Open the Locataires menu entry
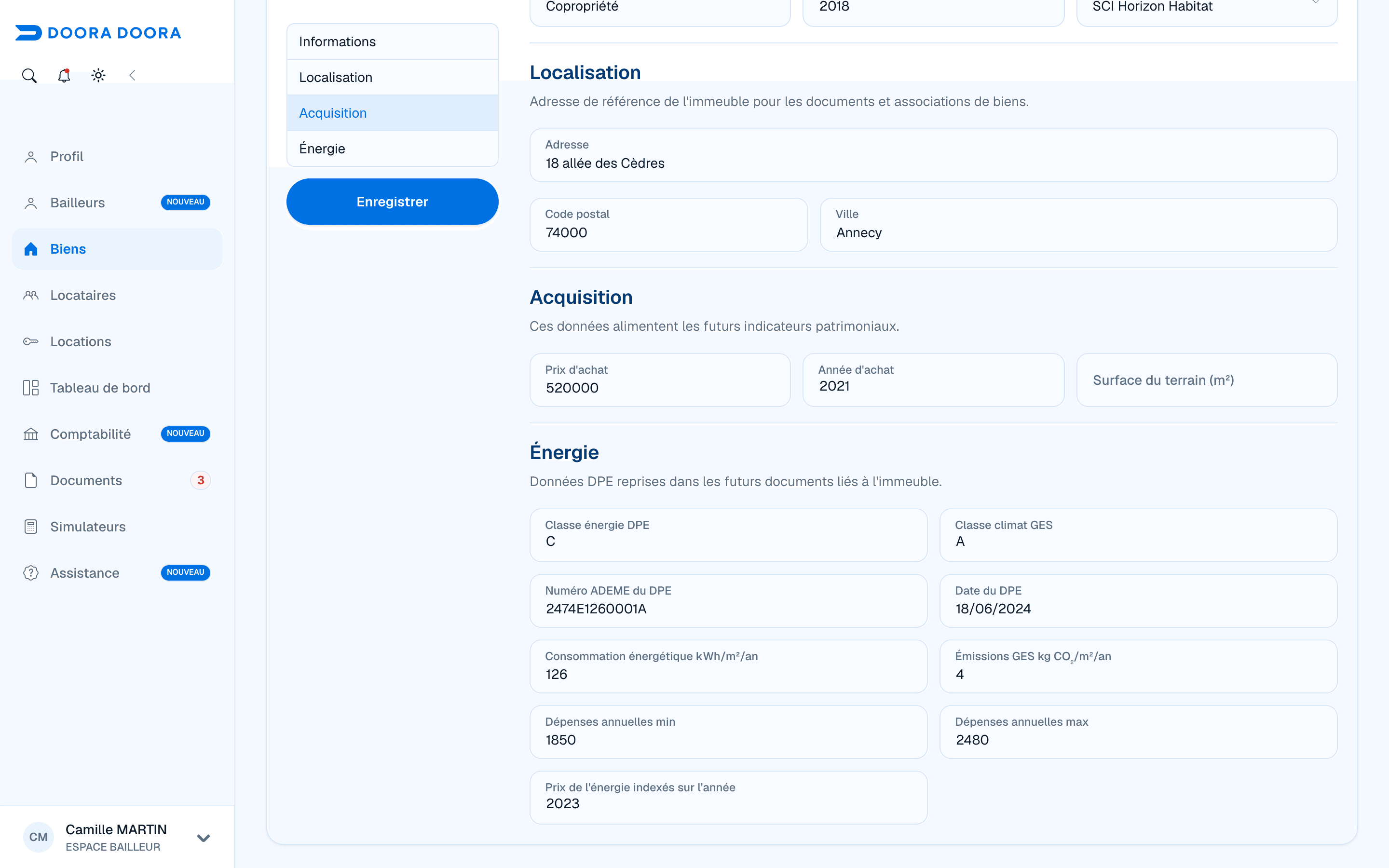 click(x=117, y=295)
